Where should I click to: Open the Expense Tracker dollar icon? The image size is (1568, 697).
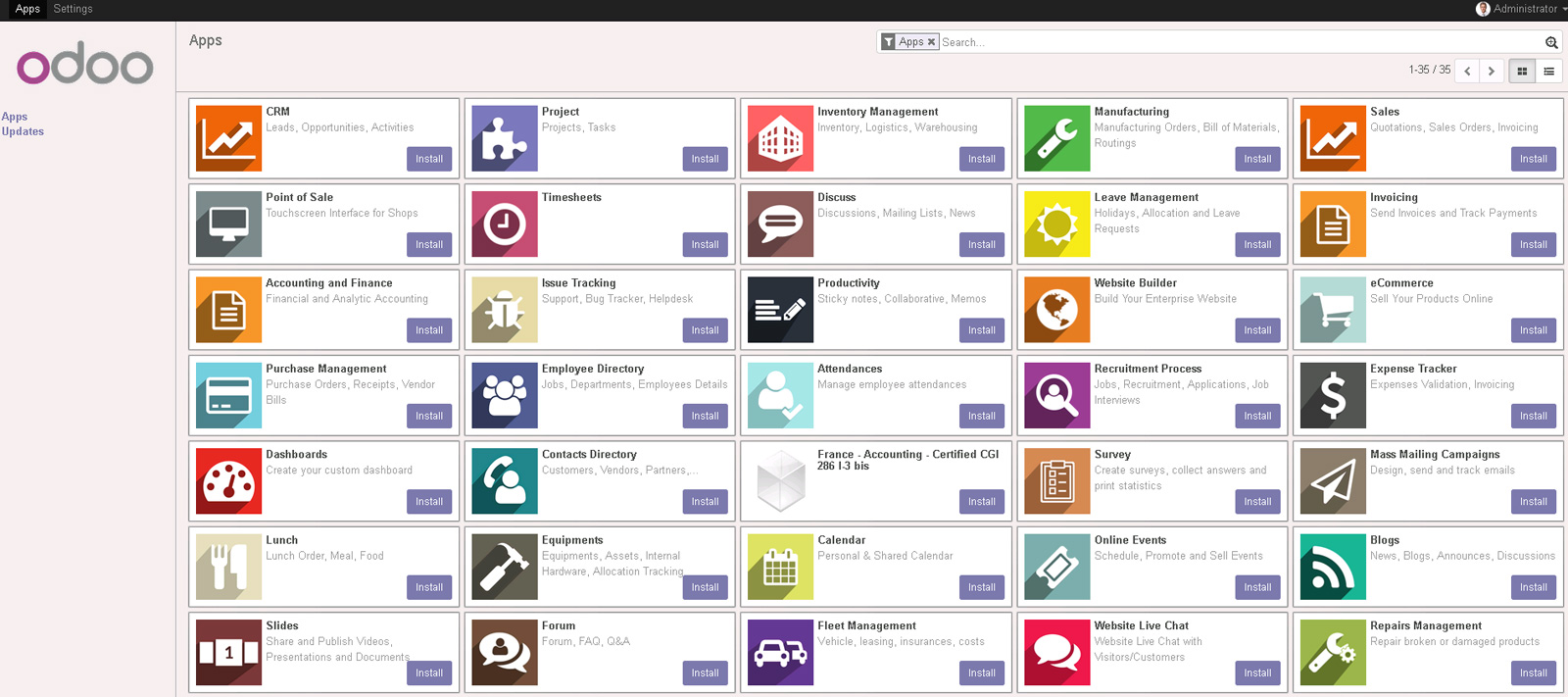[x=1333, y=396]
